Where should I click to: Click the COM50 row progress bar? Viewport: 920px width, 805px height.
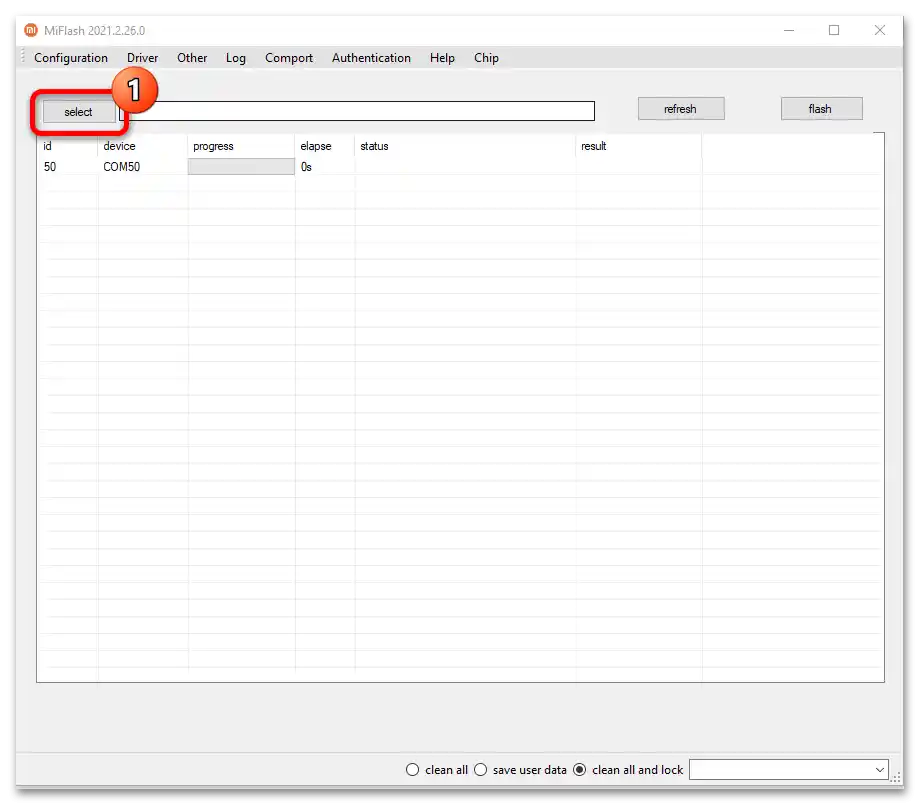click(x=241, y=167)
